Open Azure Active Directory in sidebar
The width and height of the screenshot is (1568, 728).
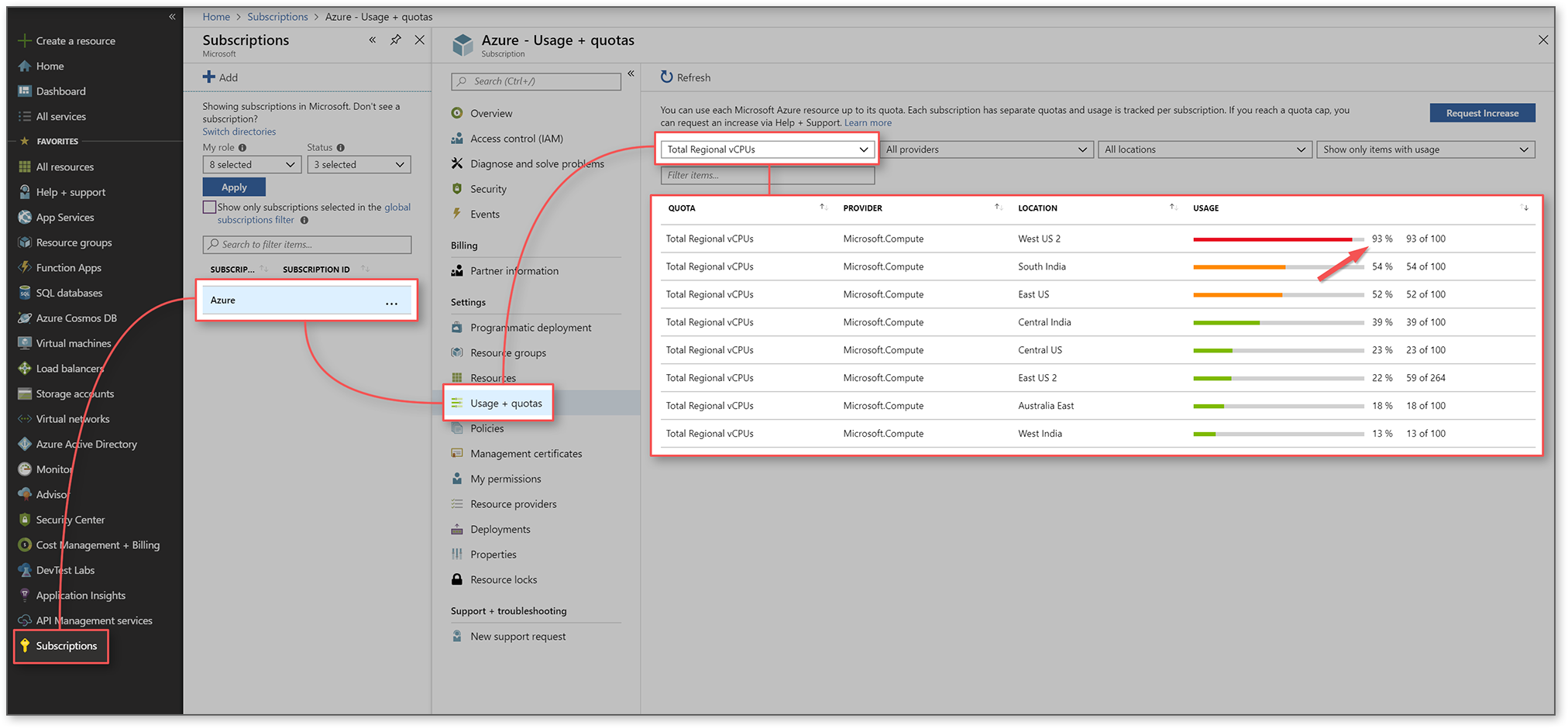click(x=86, y=444)
